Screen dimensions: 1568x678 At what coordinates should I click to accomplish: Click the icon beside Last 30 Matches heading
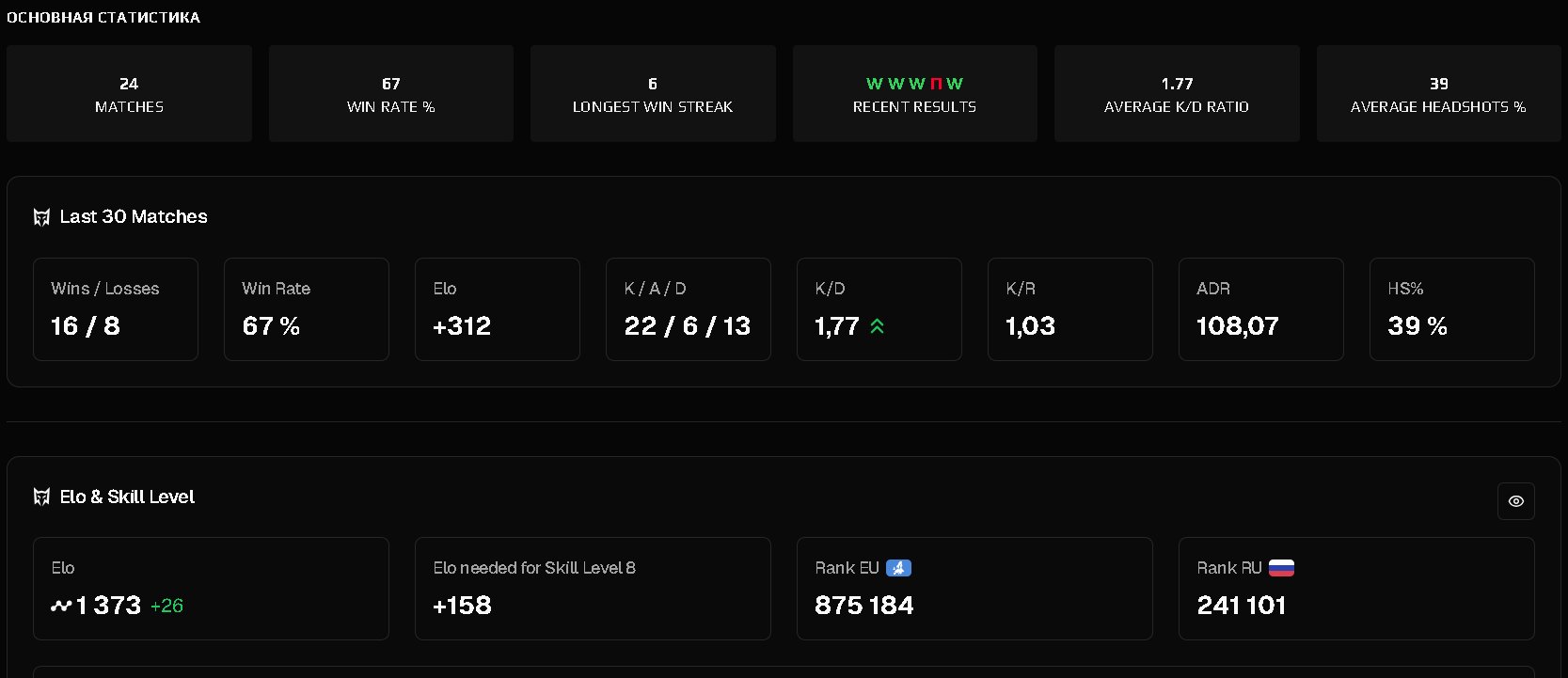point(41,217)
